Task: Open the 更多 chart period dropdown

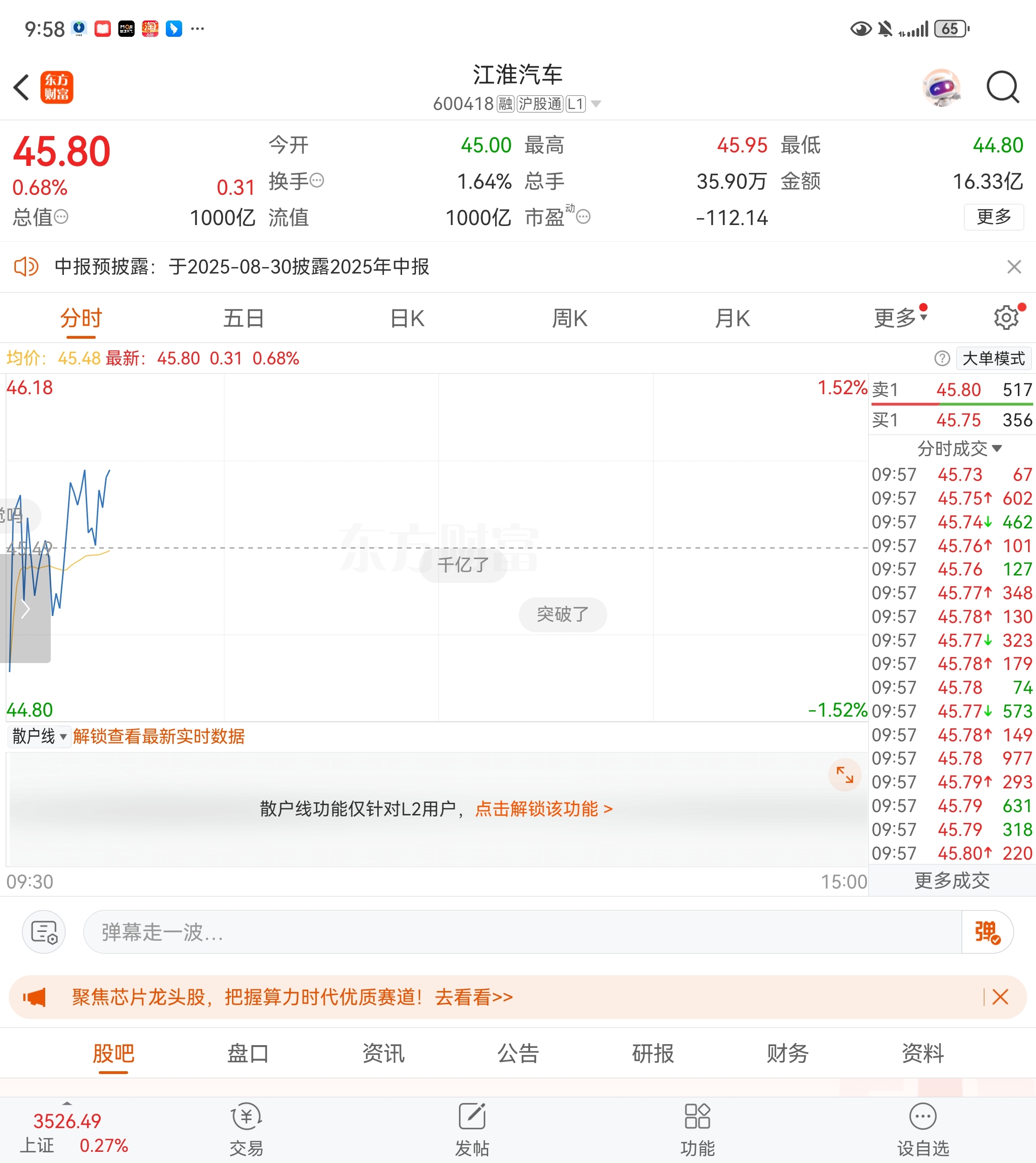Action: click(x=900, y=318)
